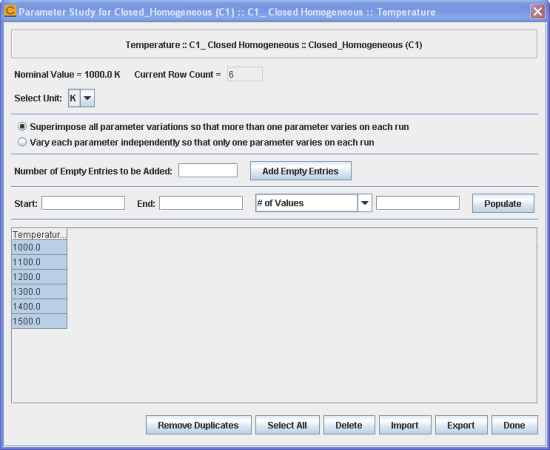Click Remove Duplicates button
This screenshot has width=550, height=450.
(x=199, y=425)
